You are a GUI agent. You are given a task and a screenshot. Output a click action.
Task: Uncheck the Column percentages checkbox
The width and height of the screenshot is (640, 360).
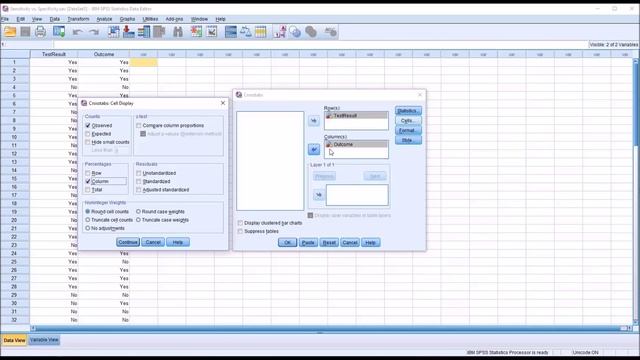pos(88,181)
